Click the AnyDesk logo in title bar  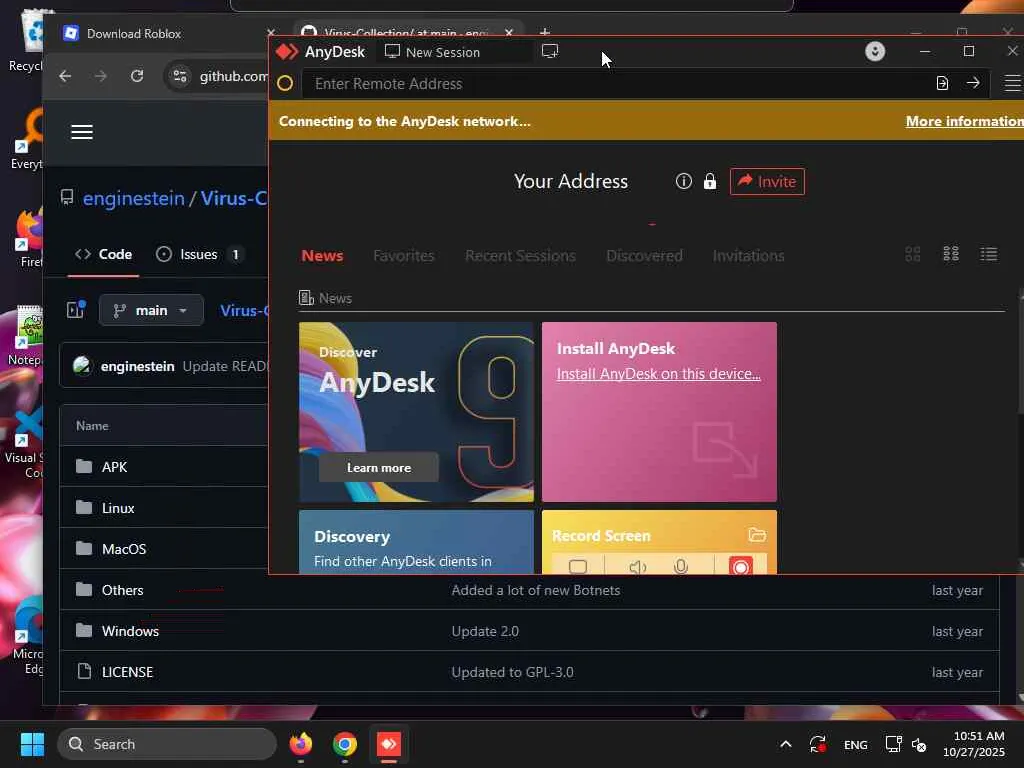(x=287, y=52)
